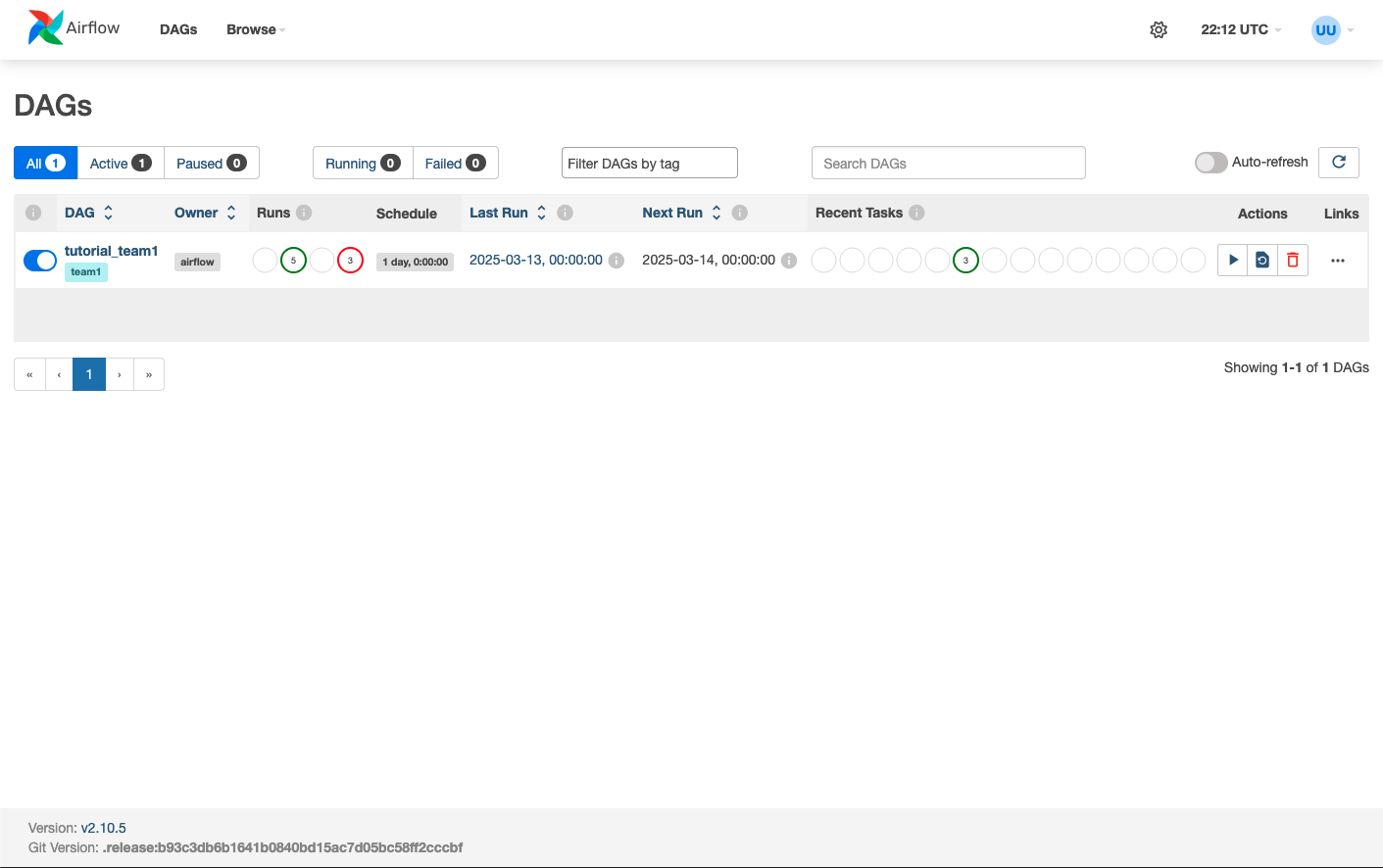Sort by Owner column arrows
This screenshot has height=868, width=1383.
click(x=231, y=213)
